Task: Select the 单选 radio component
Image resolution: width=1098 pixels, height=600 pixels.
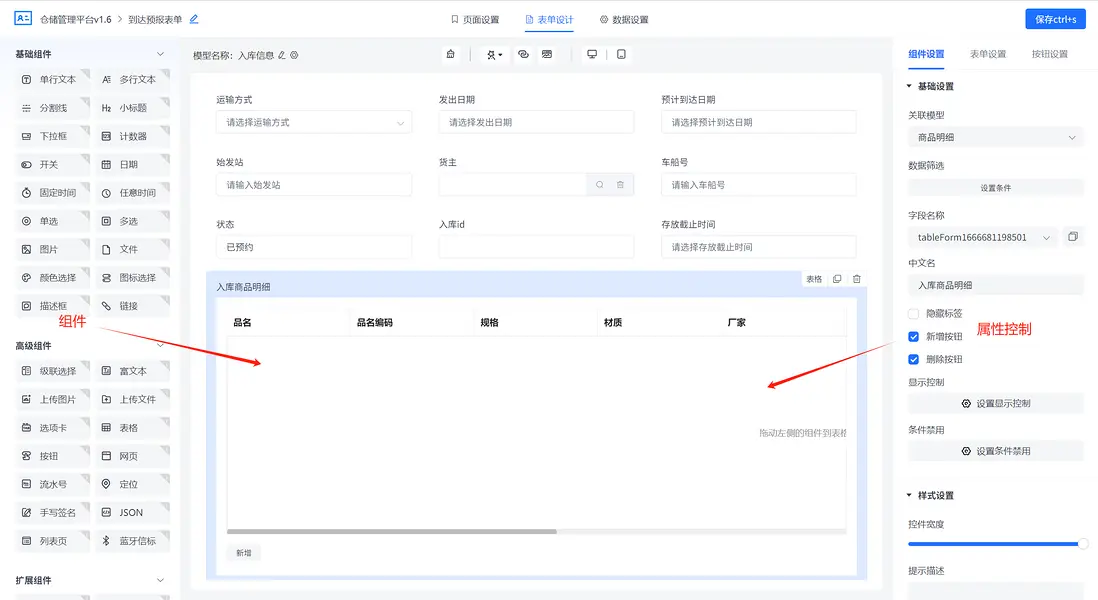Action: click(53, 221)
